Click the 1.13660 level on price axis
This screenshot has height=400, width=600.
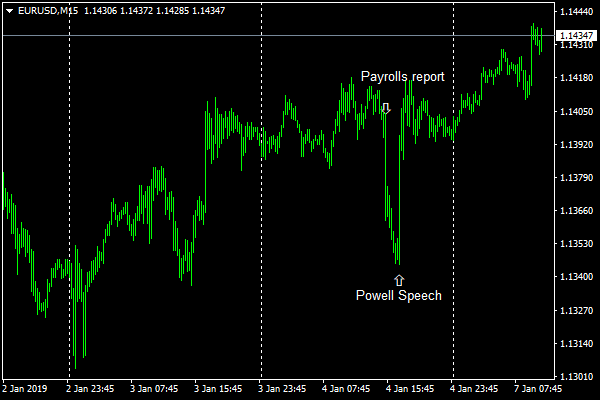coord(575,211)
